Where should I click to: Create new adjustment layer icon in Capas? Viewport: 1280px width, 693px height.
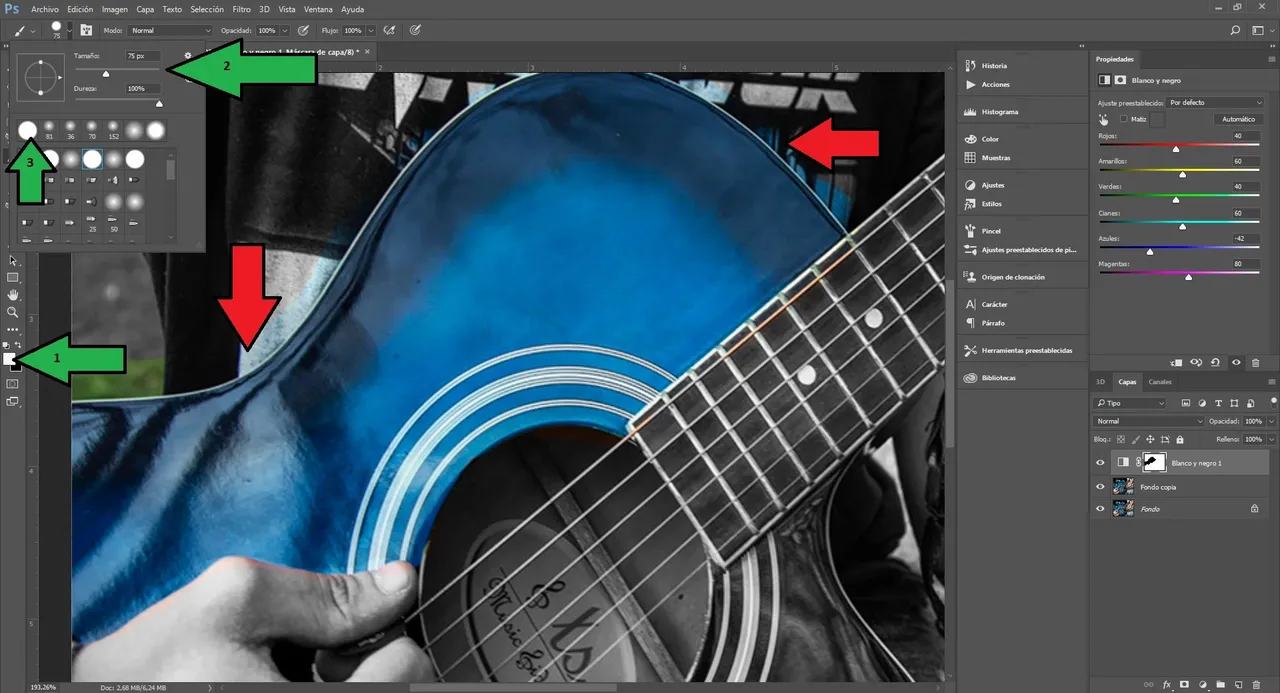coord(1202,685)
